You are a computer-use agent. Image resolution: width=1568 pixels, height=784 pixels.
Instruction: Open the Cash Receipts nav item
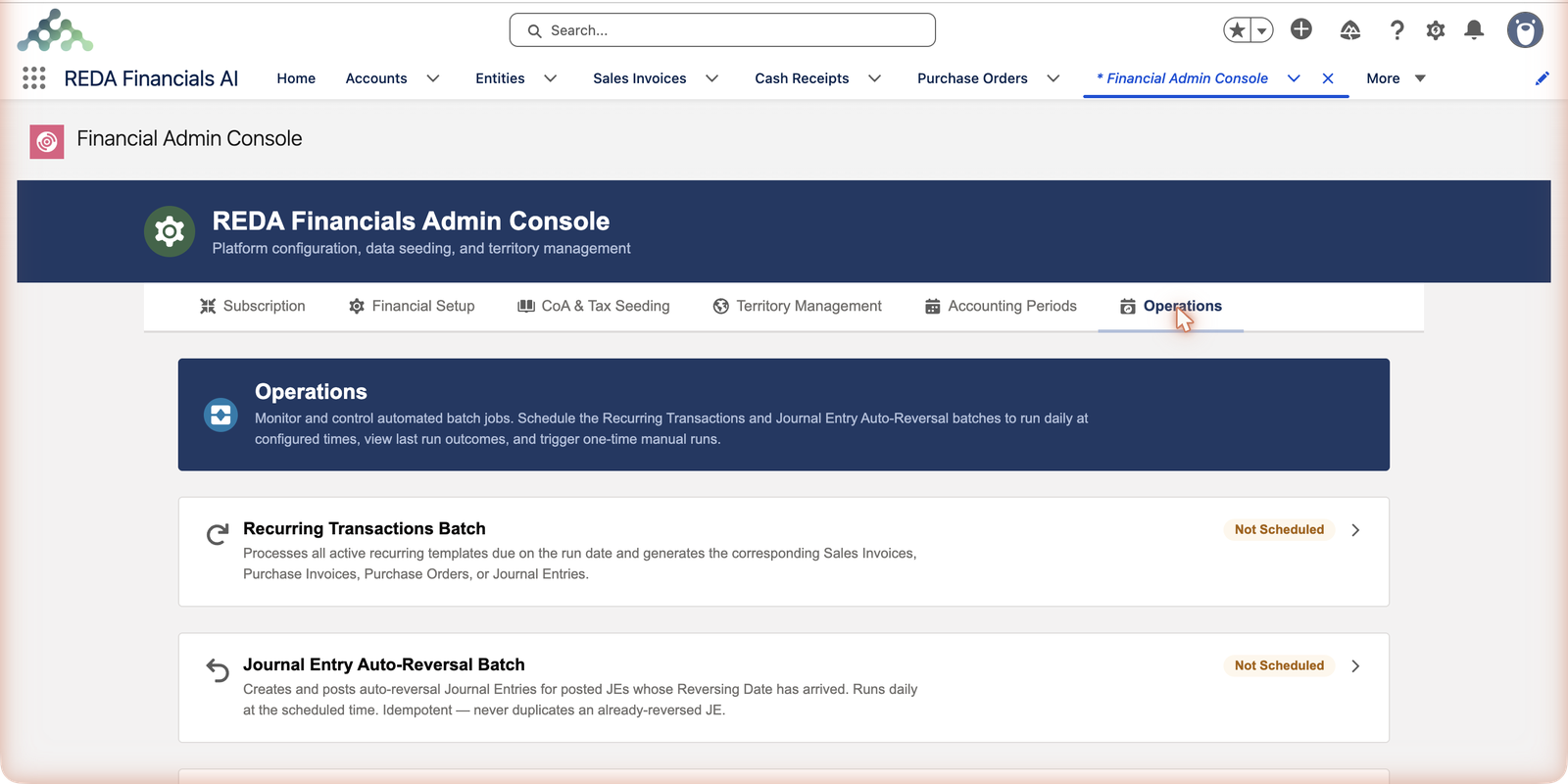(x=802, y=78)
